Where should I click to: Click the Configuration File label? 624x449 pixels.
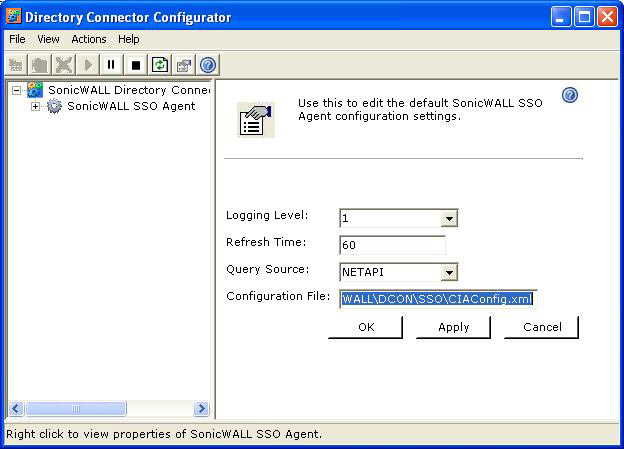pos(278,296)
